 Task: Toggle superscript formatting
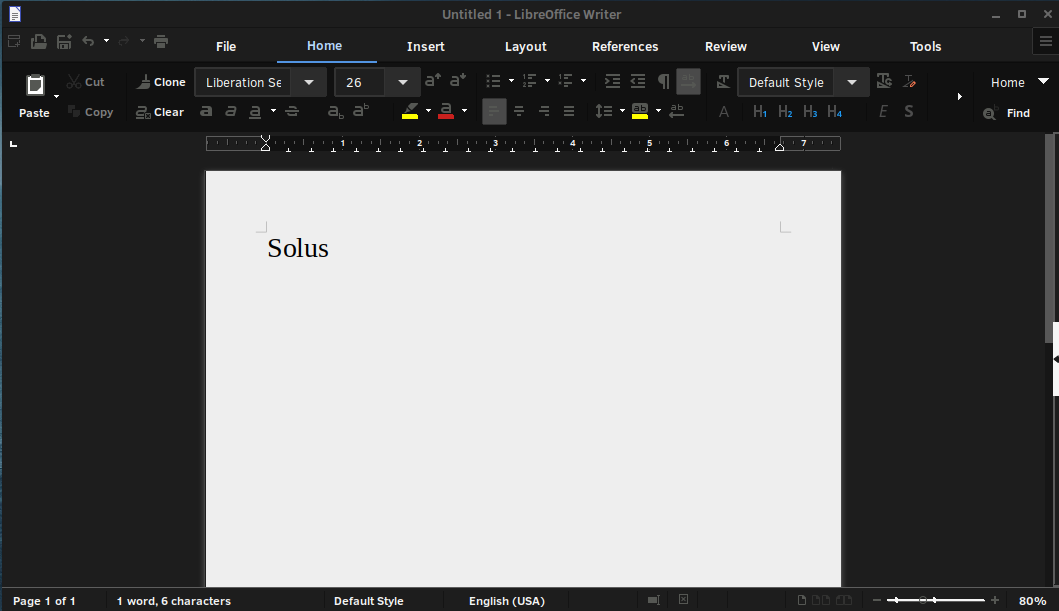click(361, 109)
